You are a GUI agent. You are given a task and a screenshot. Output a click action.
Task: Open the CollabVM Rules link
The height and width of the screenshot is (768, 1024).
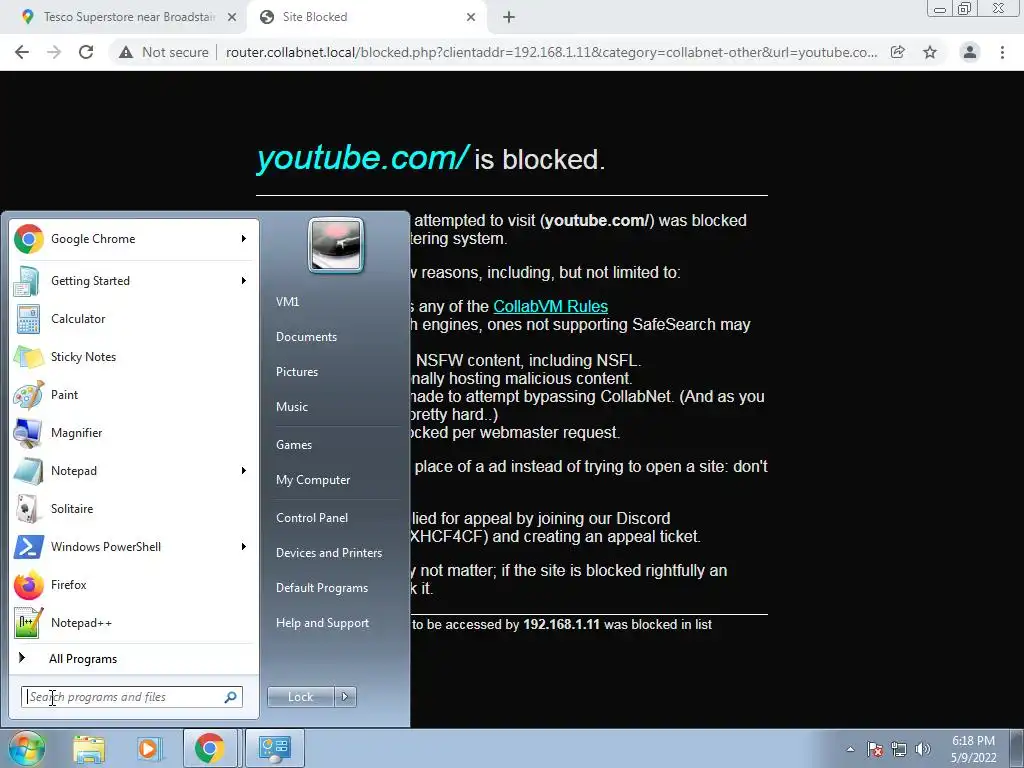coord(551,306)
